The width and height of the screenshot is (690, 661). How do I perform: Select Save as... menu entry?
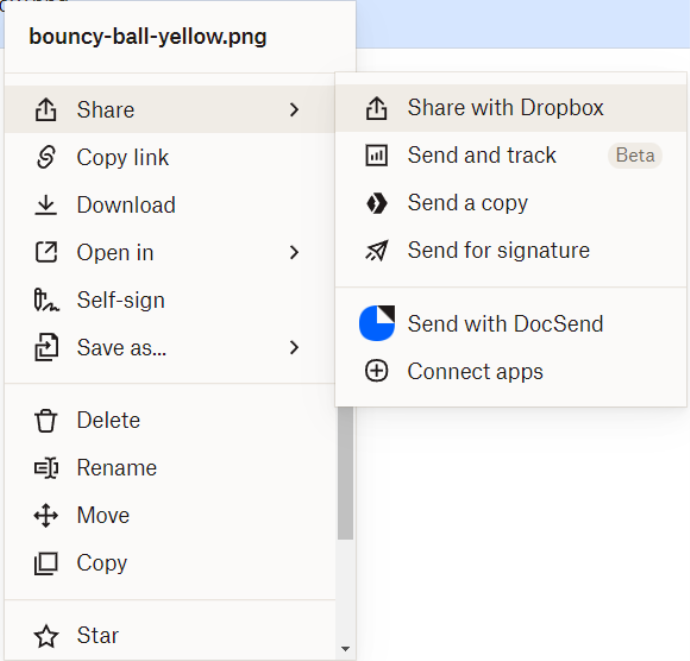click(x=170, y=348)
